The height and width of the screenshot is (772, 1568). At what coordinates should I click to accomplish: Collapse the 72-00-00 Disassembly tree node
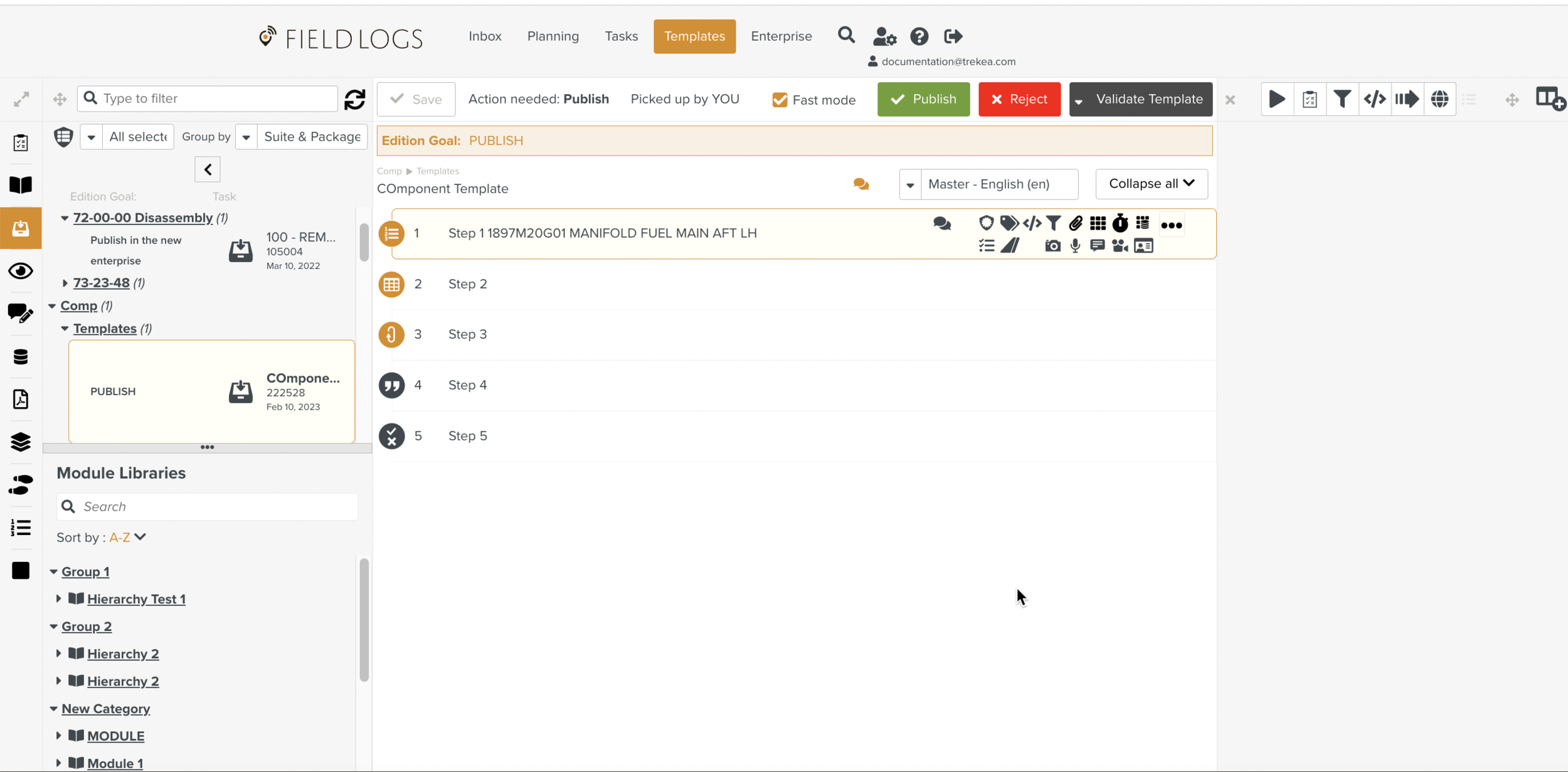65,218
